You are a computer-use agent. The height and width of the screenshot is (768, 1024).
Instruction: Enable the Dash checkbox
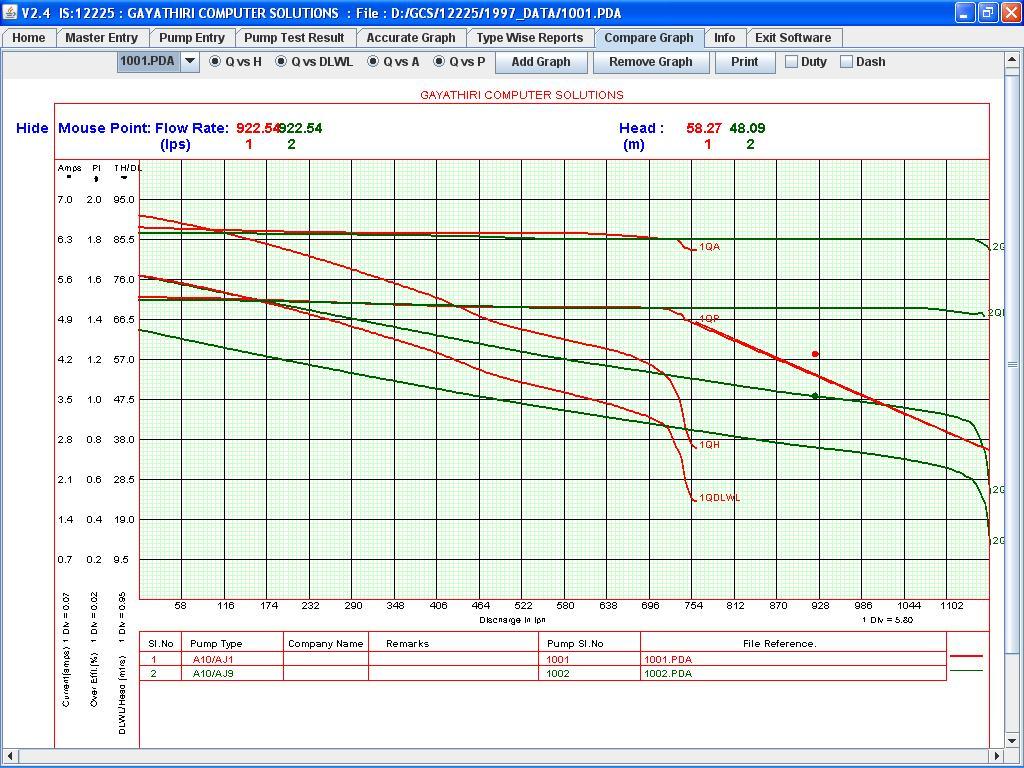tap(846, 62)
